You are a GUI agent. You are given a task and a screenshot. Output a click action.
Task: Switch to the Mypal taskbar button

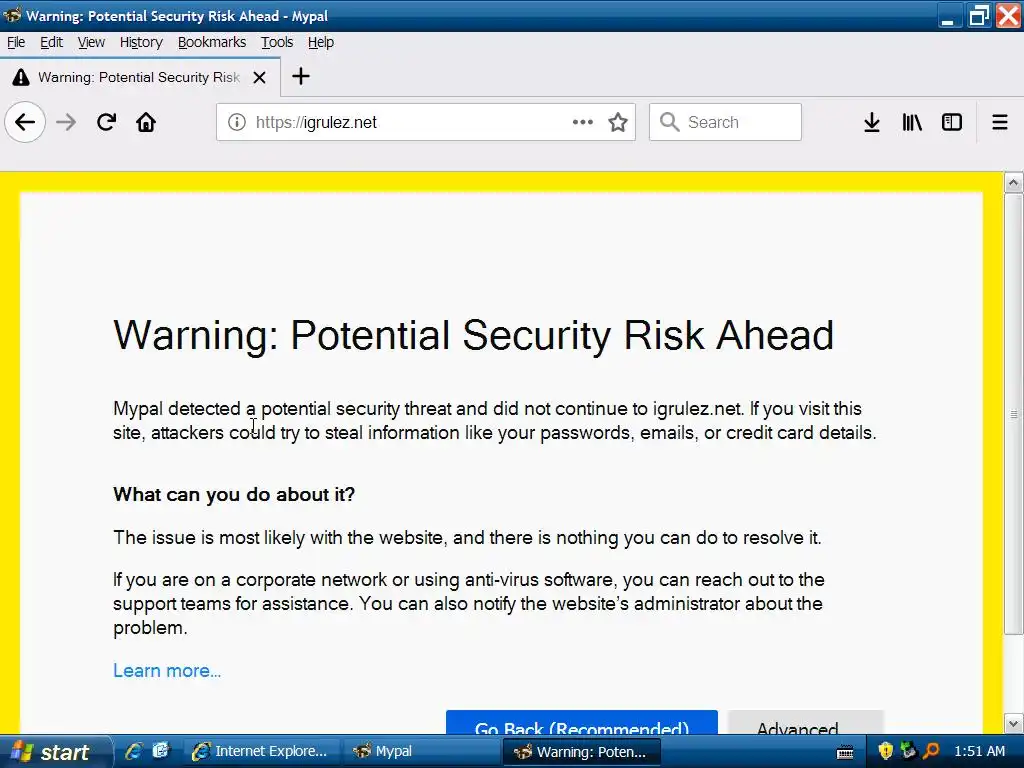coord(422,752)
